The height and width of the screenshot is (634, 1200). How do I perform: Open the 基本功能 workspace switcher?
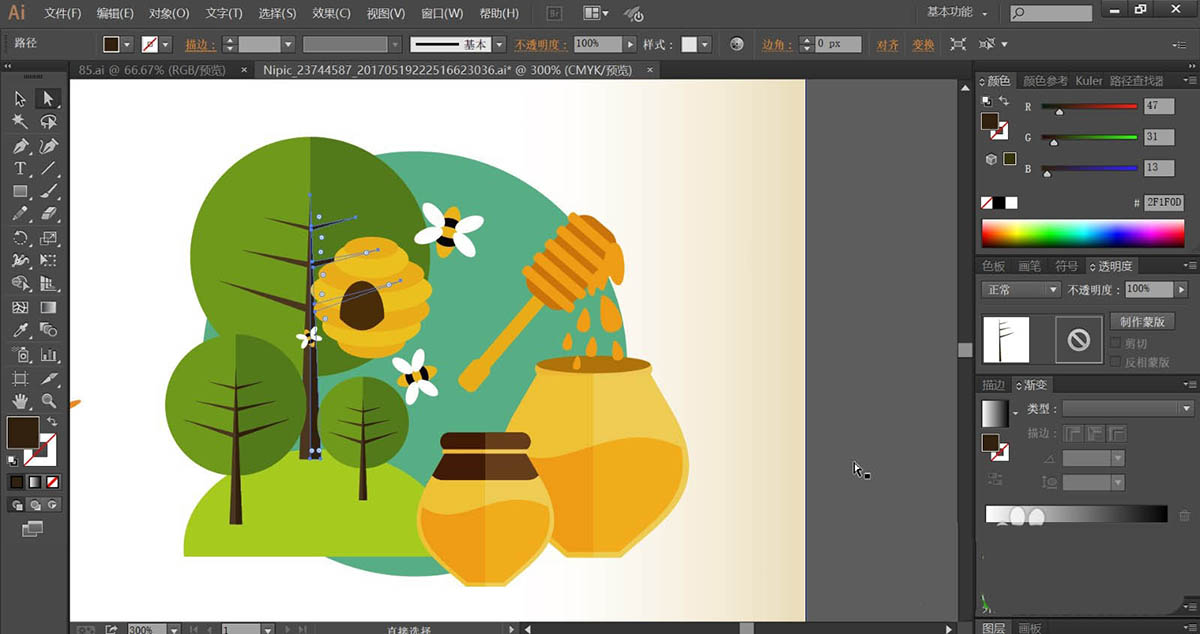point(956,13)
